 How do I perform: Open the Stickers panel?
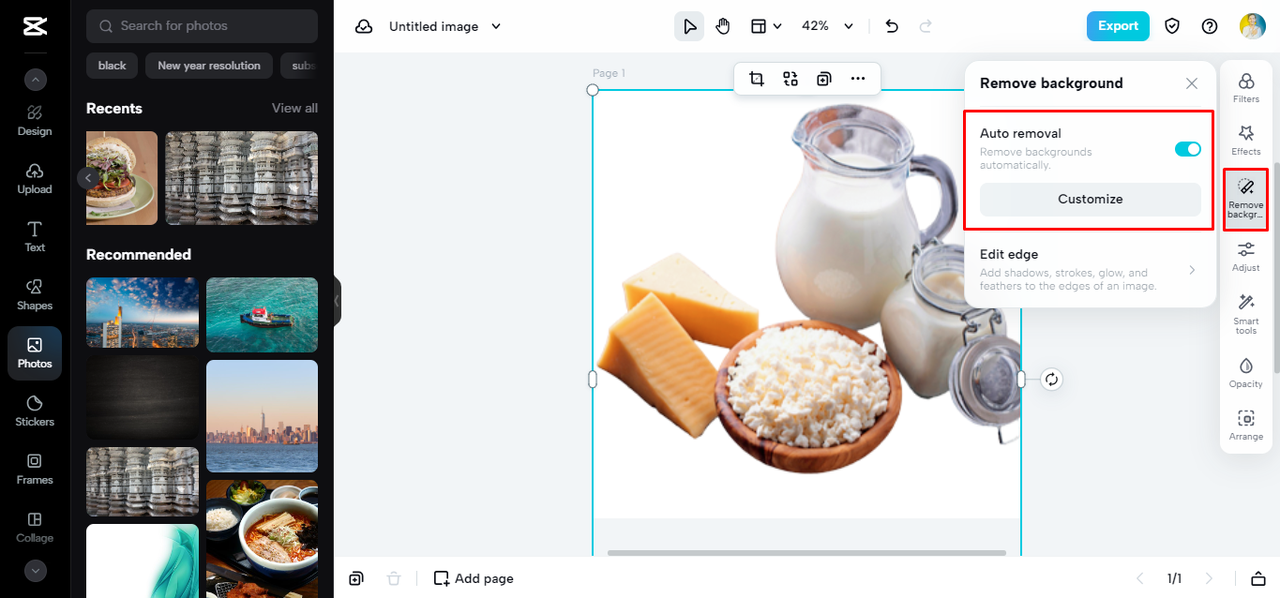(x=35, y=410)
